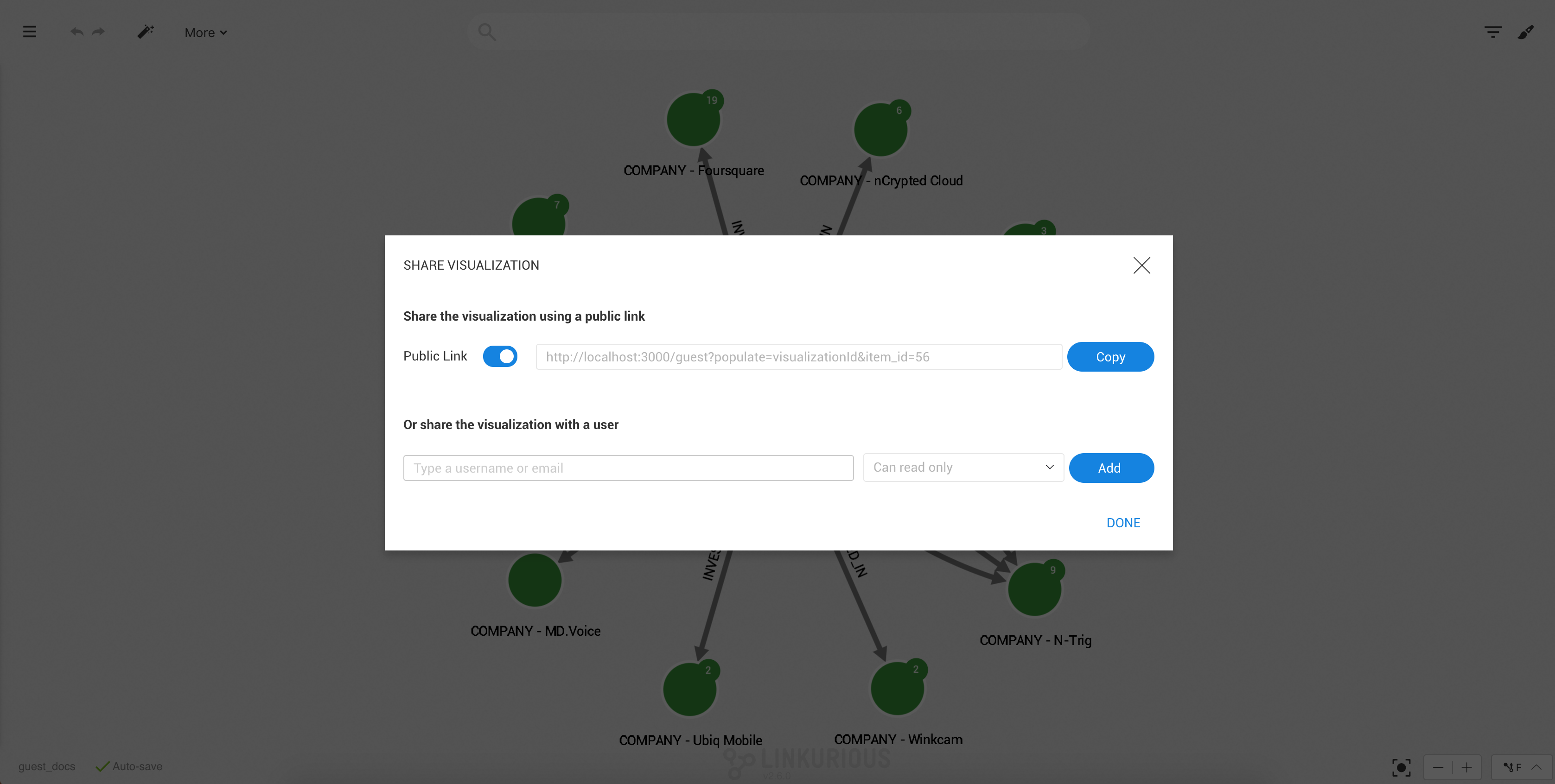Click the search magnifier icon
Viewport: 1555px width, 784px height.
pyautogui.click(x=486, y=32)
